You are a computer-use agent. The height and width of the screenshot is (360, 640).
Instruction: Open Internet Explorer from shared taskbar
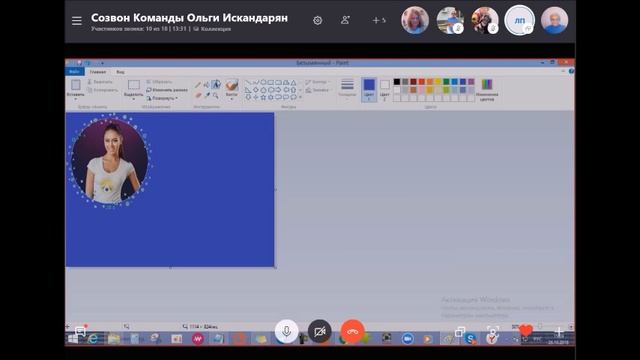pyautogui.click(x=93, y=339)
